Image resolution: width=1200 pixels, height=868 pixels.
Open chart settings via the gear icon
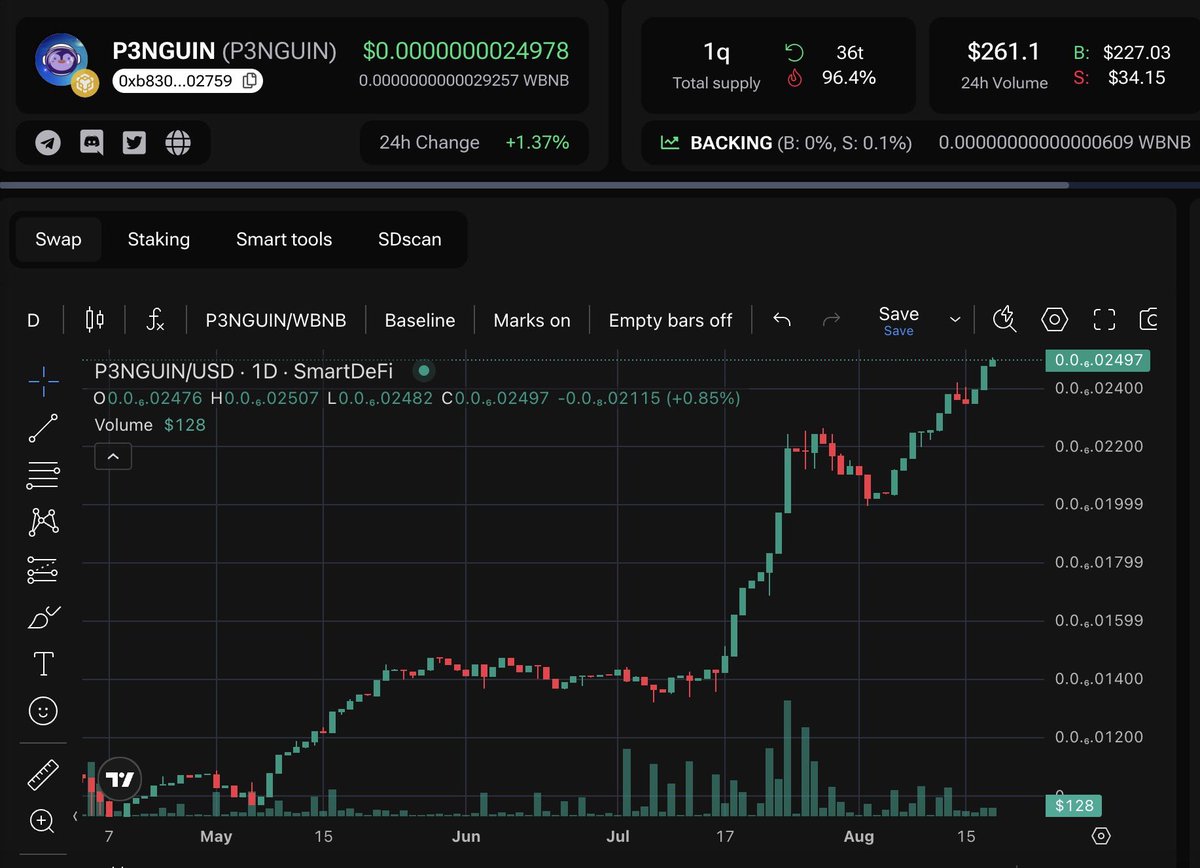pyautogui.click(x=1055, y=319)
